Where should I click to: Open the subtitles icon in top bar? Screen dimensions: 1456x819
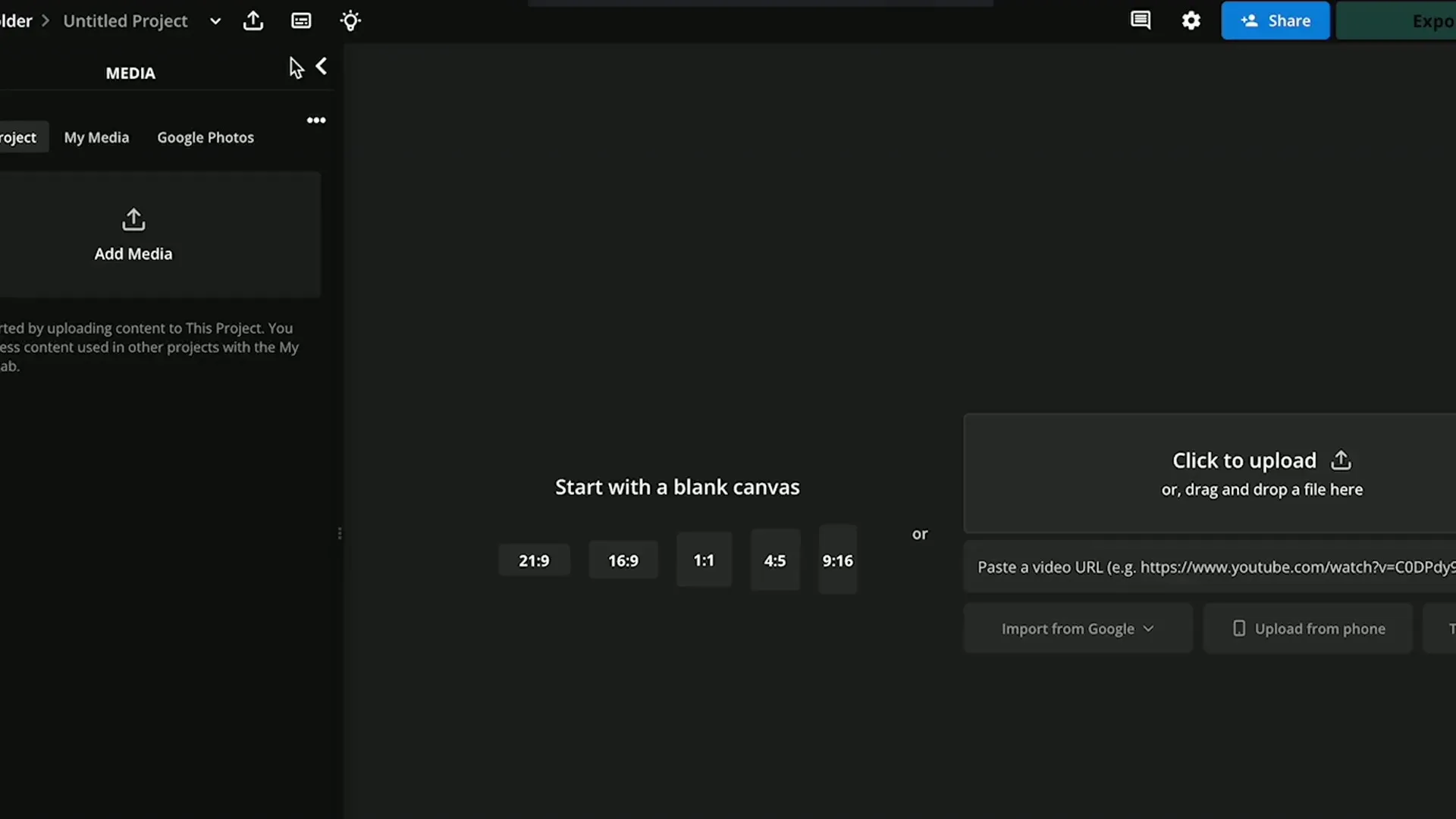301,20
